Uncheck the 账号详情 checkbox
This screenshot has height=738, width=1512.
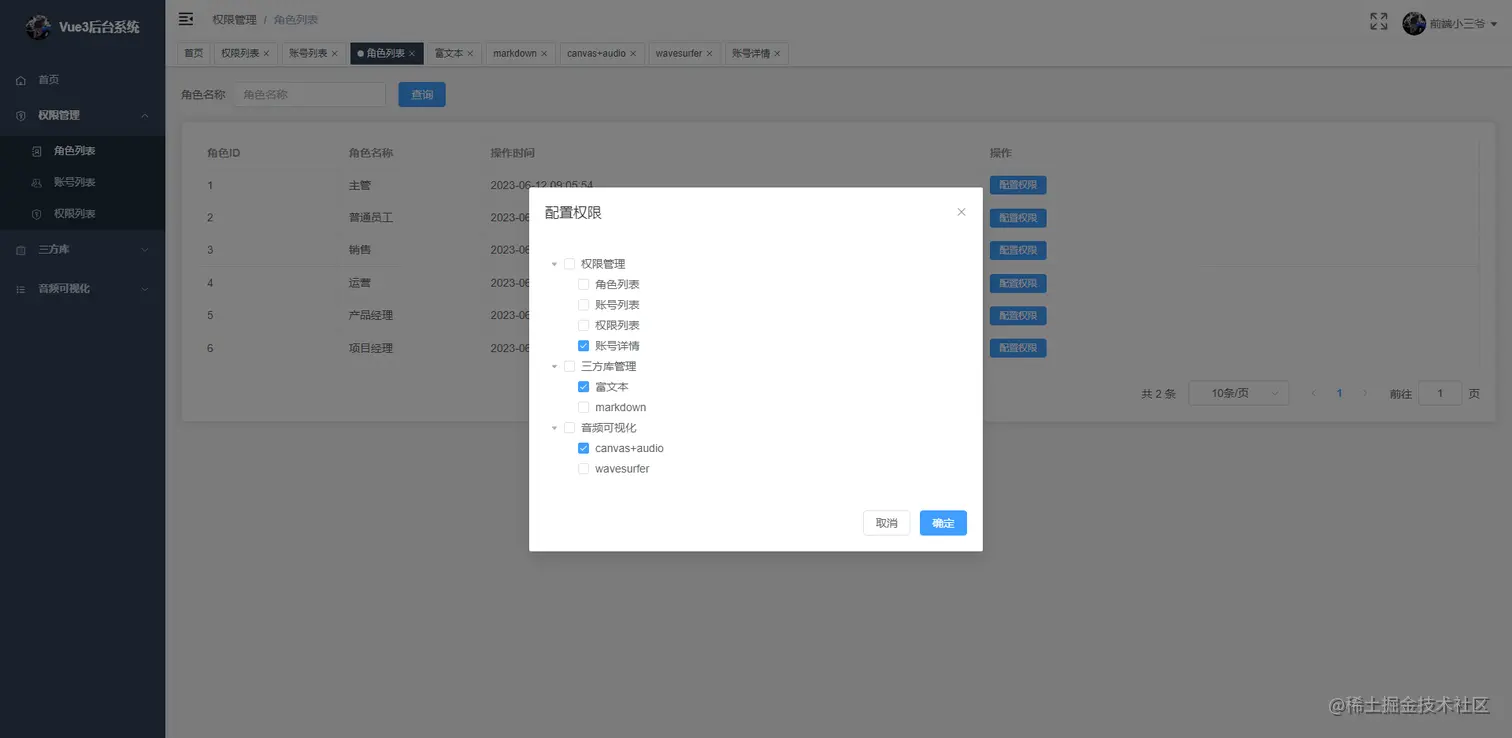pyautogui.click(x=584, y=346)
